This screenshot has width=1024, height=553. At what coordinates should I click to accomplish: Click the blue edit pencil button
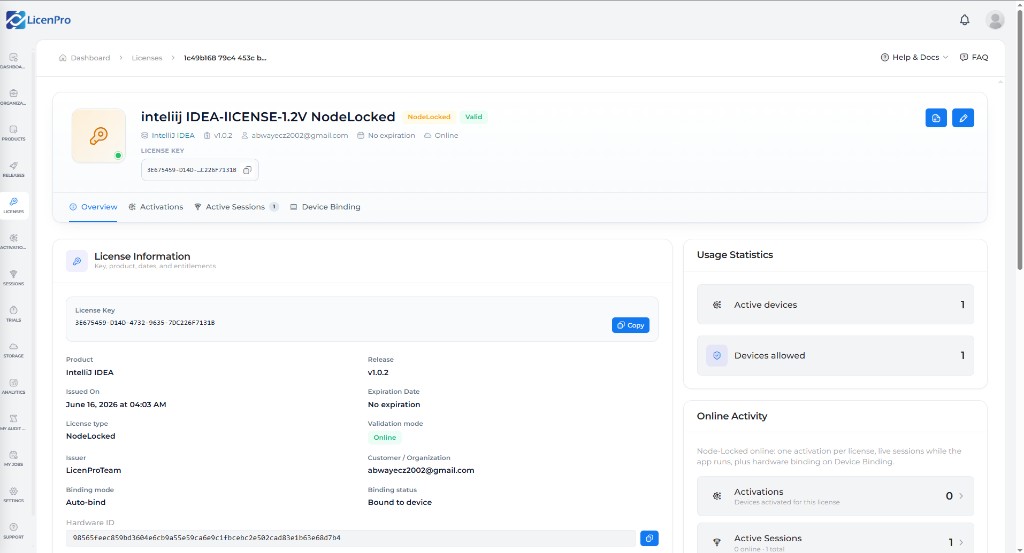click(963, 118)
